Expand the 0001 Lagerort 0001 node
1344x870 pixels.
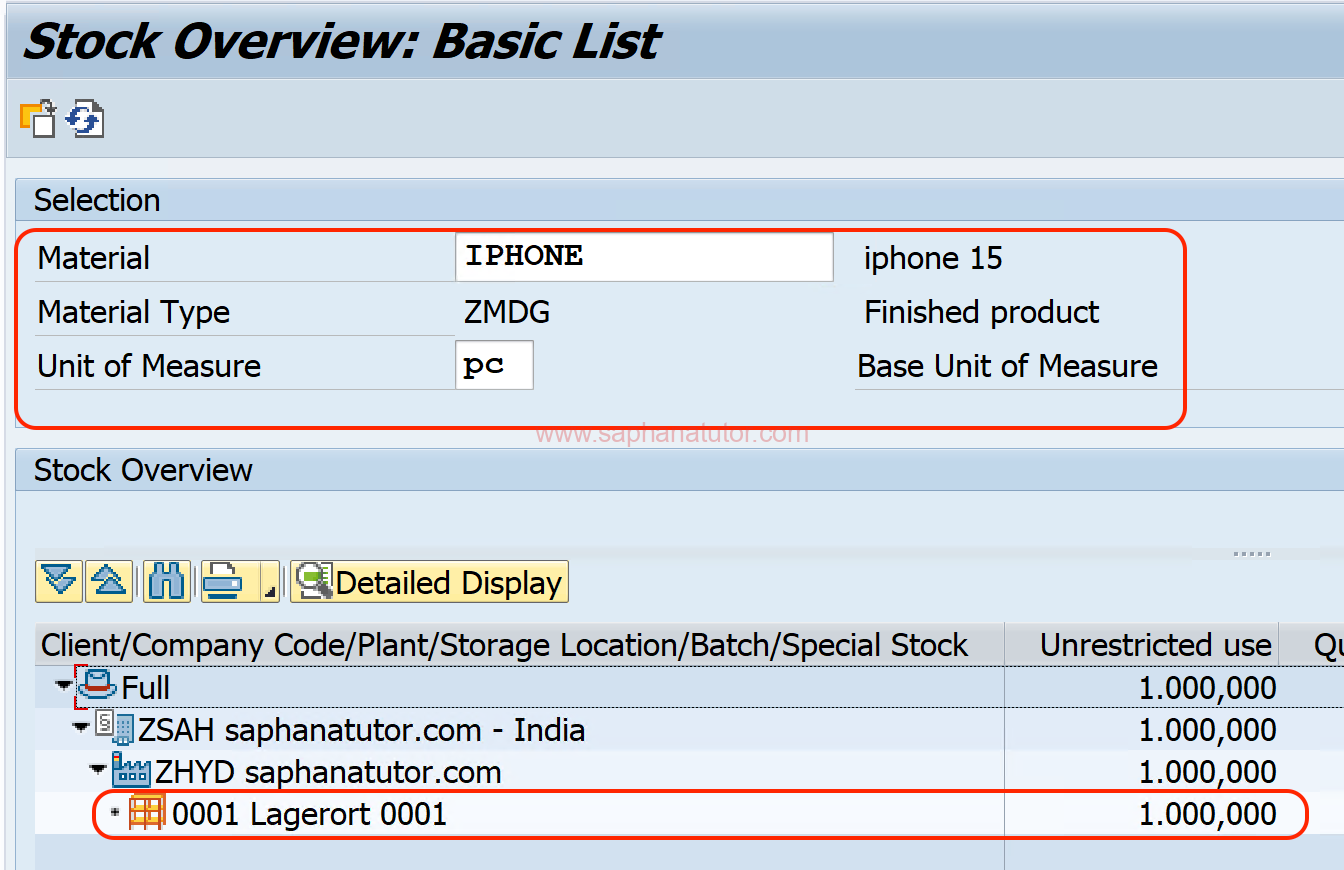pyautogui.click(x=114, y=813)
